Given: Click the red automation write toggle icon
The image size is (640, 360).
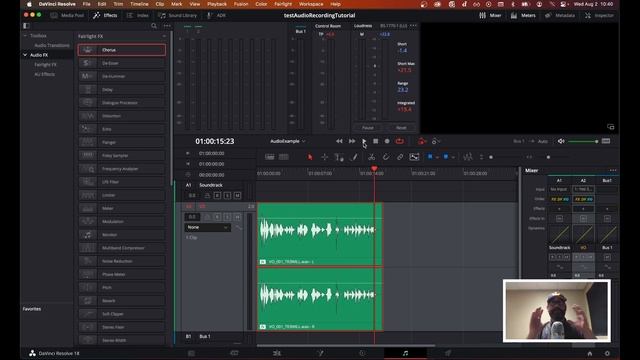Looking at the screenshot, I should coord(422,141).
